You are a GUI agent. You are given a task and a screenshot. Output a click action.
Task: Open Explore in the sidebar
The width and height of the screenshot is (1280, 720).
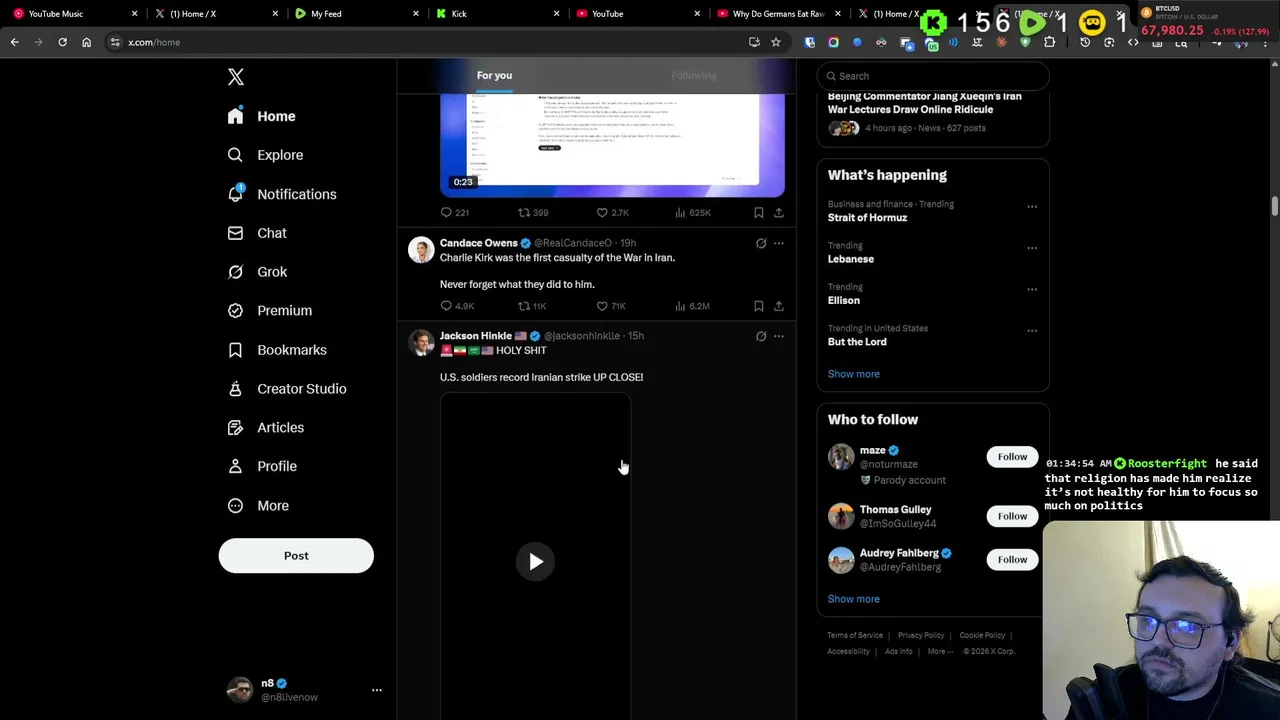(265, 155)
